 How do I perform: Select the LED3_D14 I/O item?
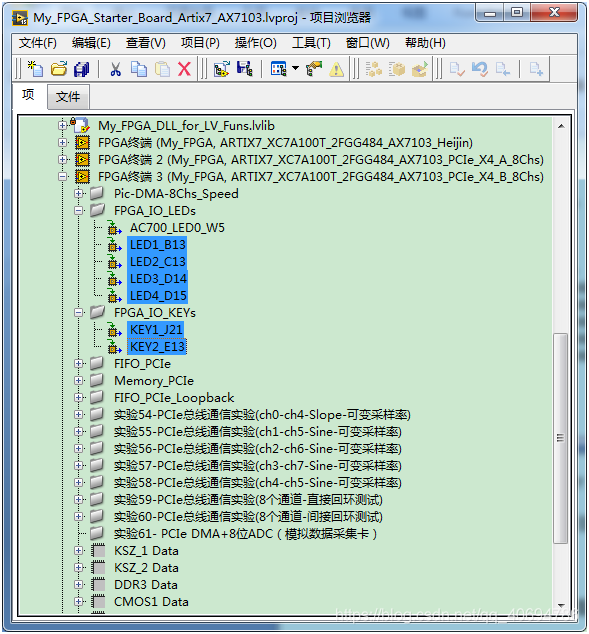click(x=158, y=279)
